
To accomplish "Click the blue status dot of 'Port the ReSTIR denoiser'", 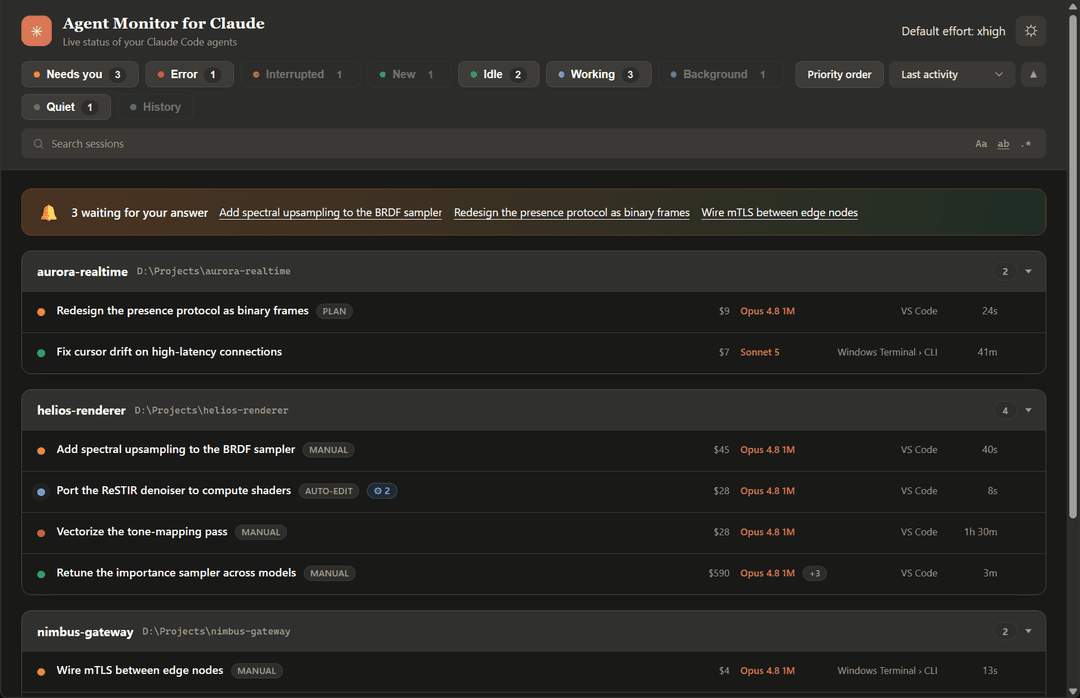I will [x=41, y=492].
